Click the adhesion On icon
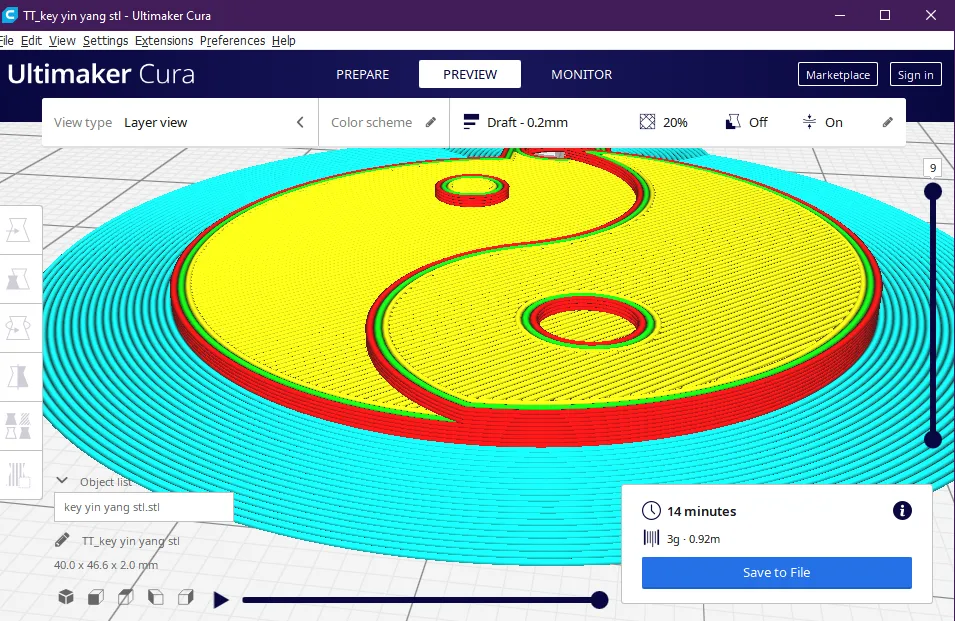 [809, 122]
